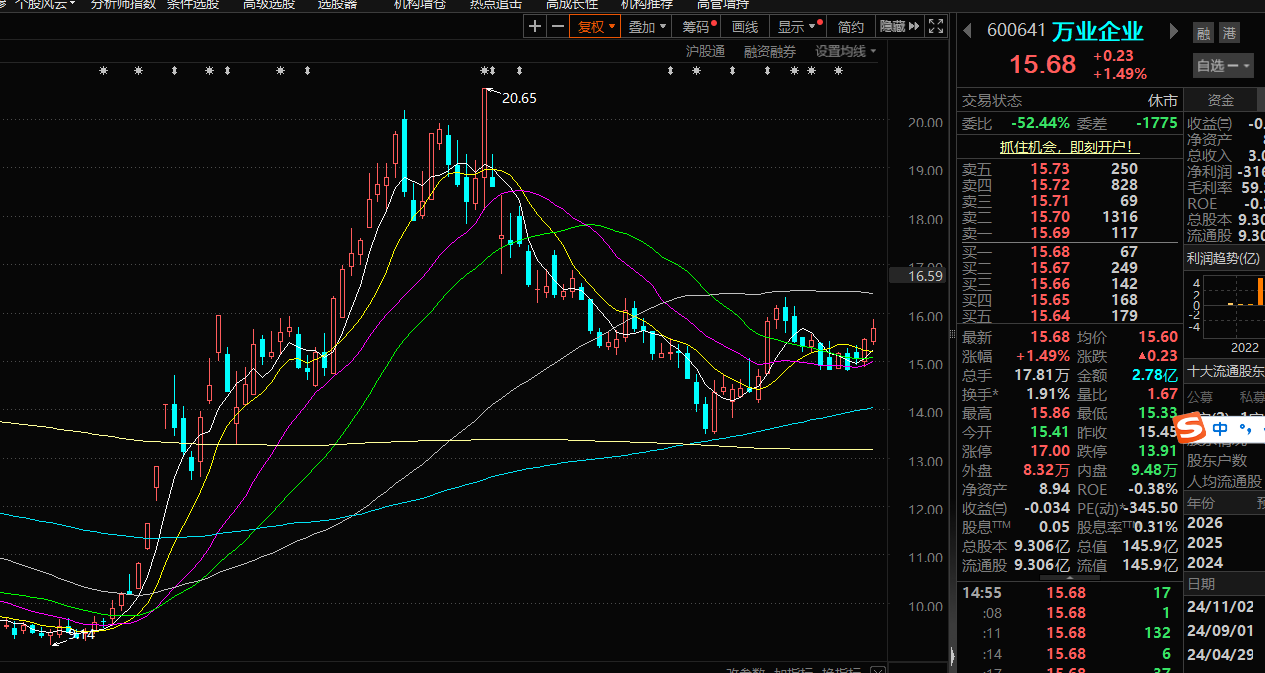This screenshot has height=673, width=1265.
Task: Open the 机构增仓 menu item
Action: click(420, 4)
